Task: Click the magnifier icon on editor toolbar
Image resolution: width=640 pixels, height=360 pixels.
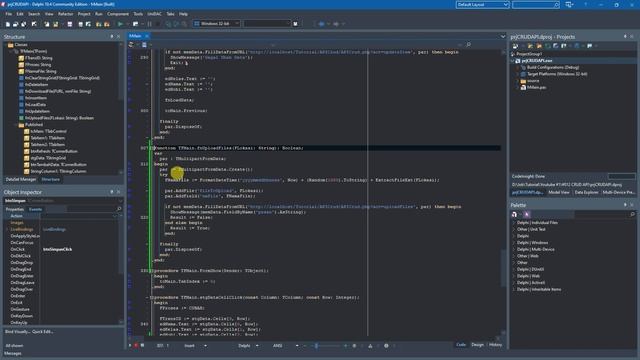Action: pos(468,44)
